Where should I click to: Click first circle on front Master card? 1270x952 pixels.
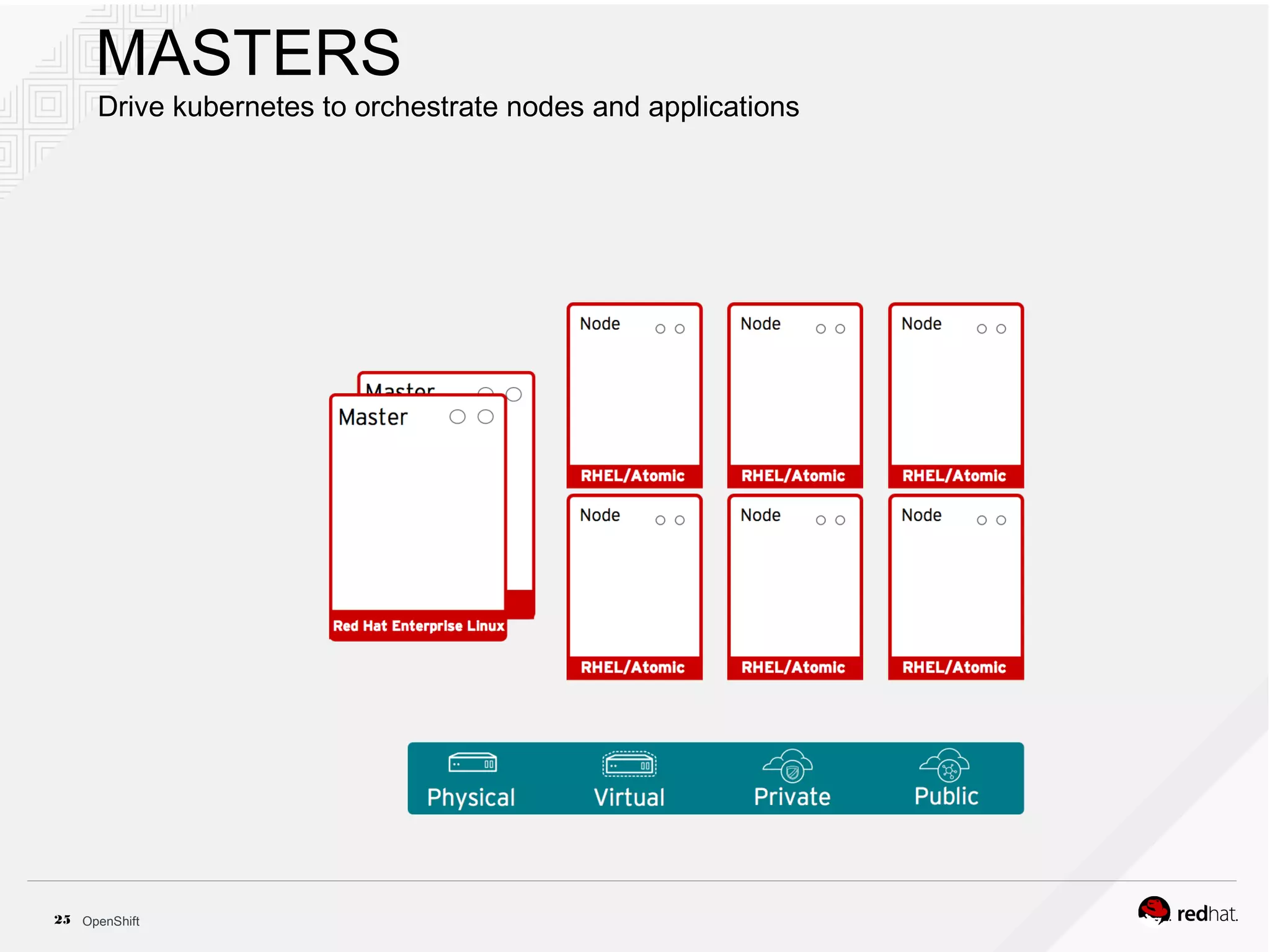click(x=457, y=417)
